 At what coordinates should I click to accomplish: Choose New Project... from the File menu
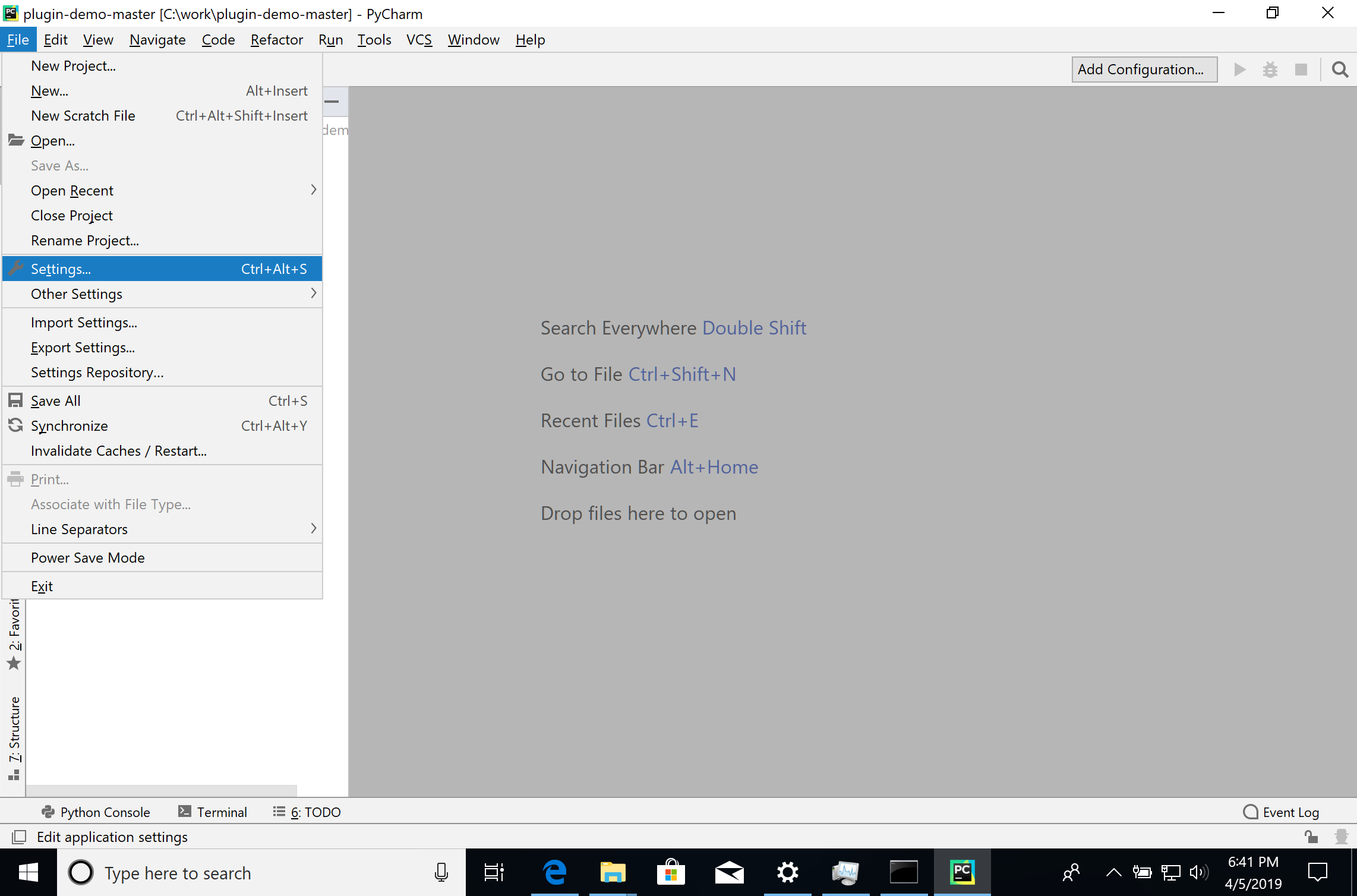coord(162,66)
